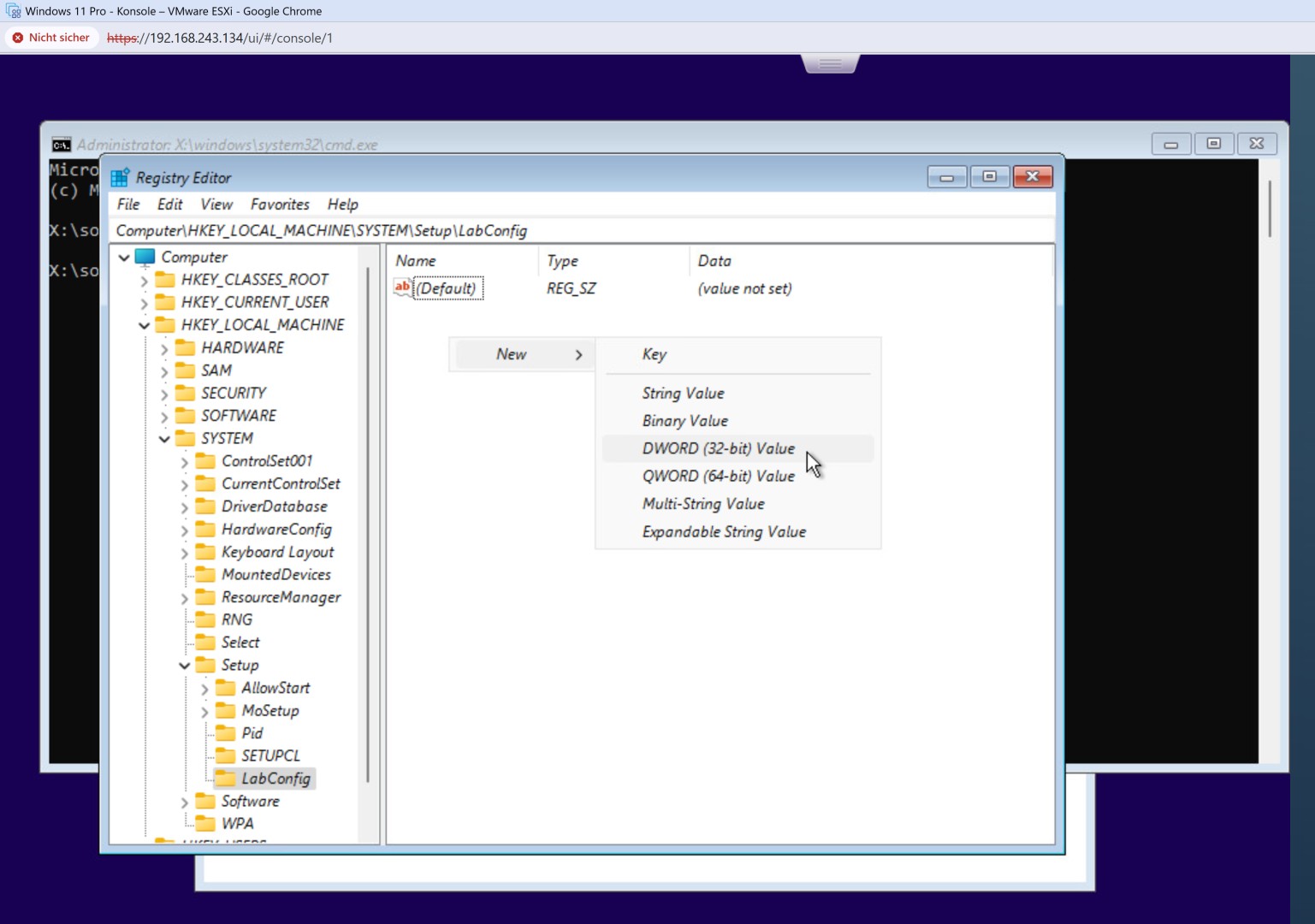Click the Pid folder icon
The width and height of the screenshot is (1315, 924).
[225, 733]
